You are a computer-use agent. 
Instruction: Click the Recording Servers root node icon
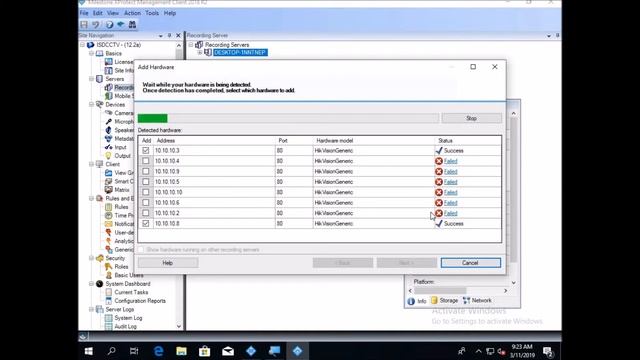tap(199, 44)
